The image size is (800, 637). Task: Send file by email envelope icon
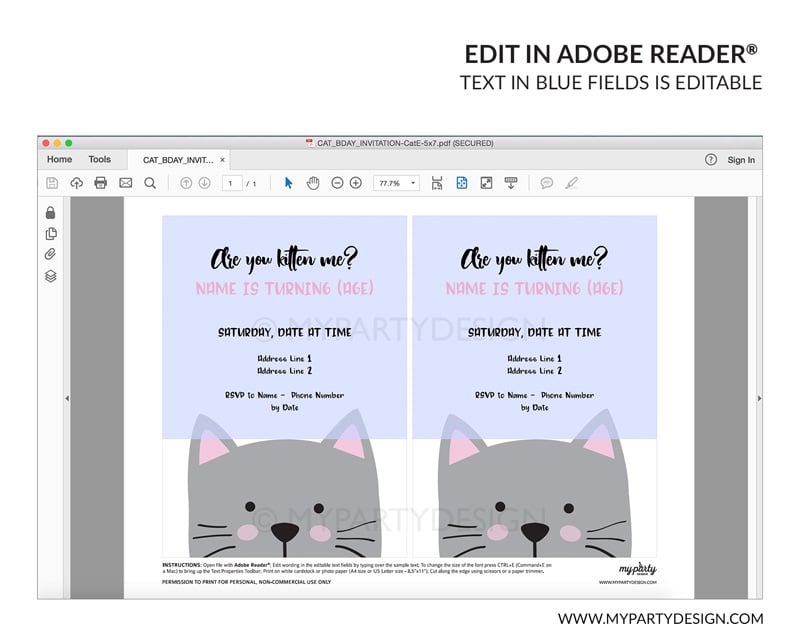(125, 183)
